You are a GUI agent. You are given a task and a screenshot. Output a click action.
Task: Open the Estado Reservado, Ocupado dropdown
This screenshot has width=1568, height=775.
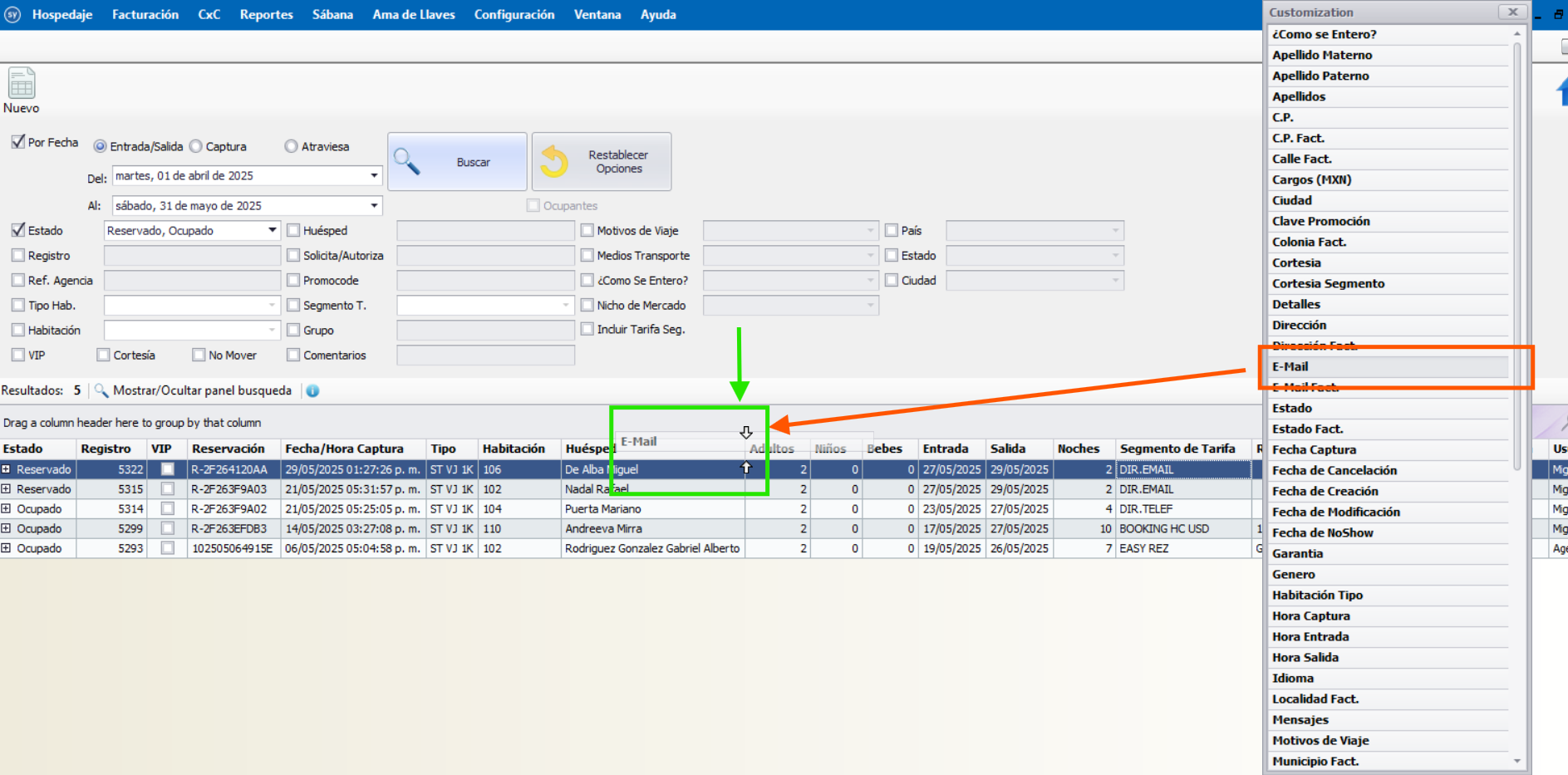click(272, 230)
